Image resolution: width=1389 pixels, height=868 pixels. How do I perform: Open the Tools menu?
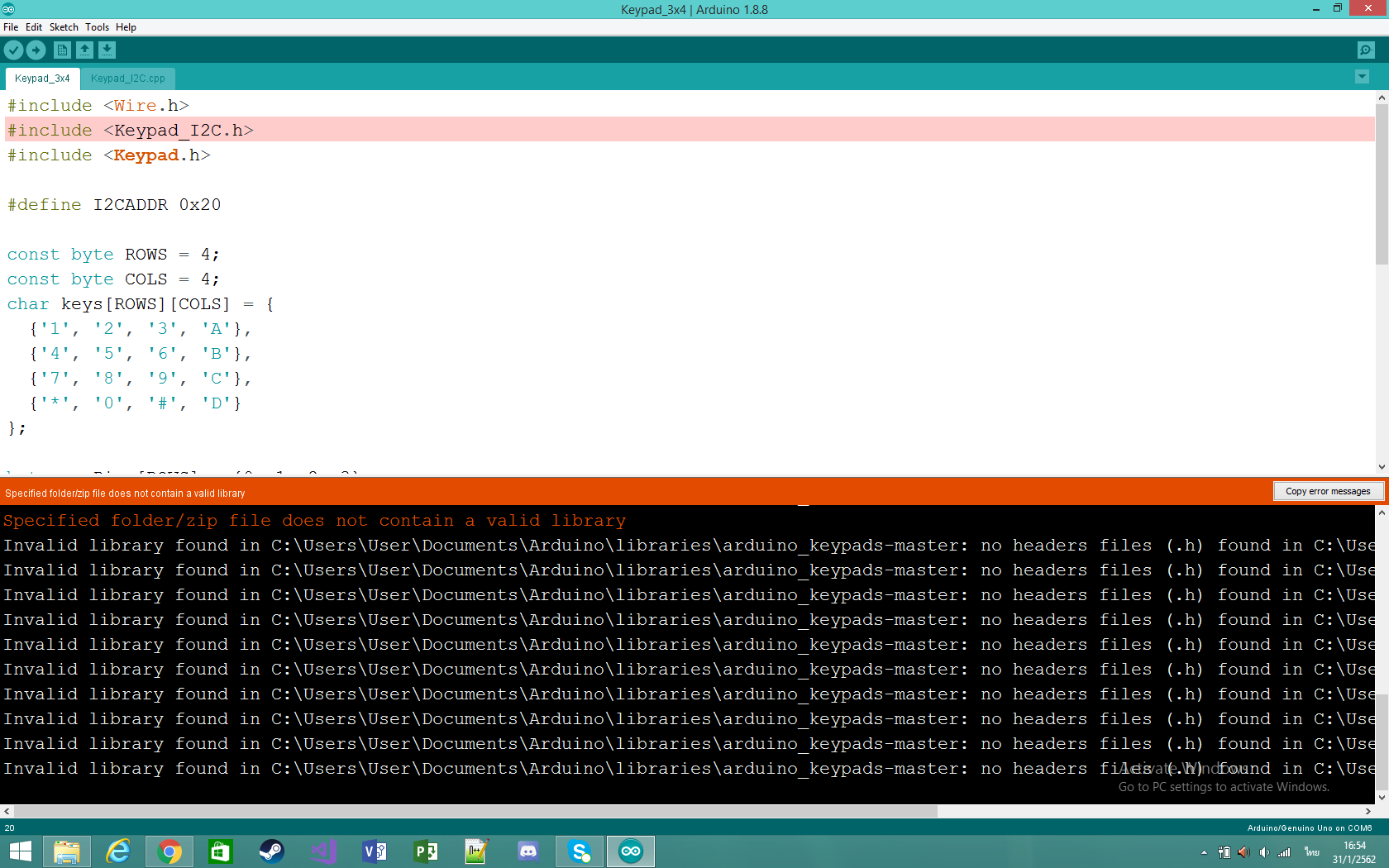click(x=97, y=27)
